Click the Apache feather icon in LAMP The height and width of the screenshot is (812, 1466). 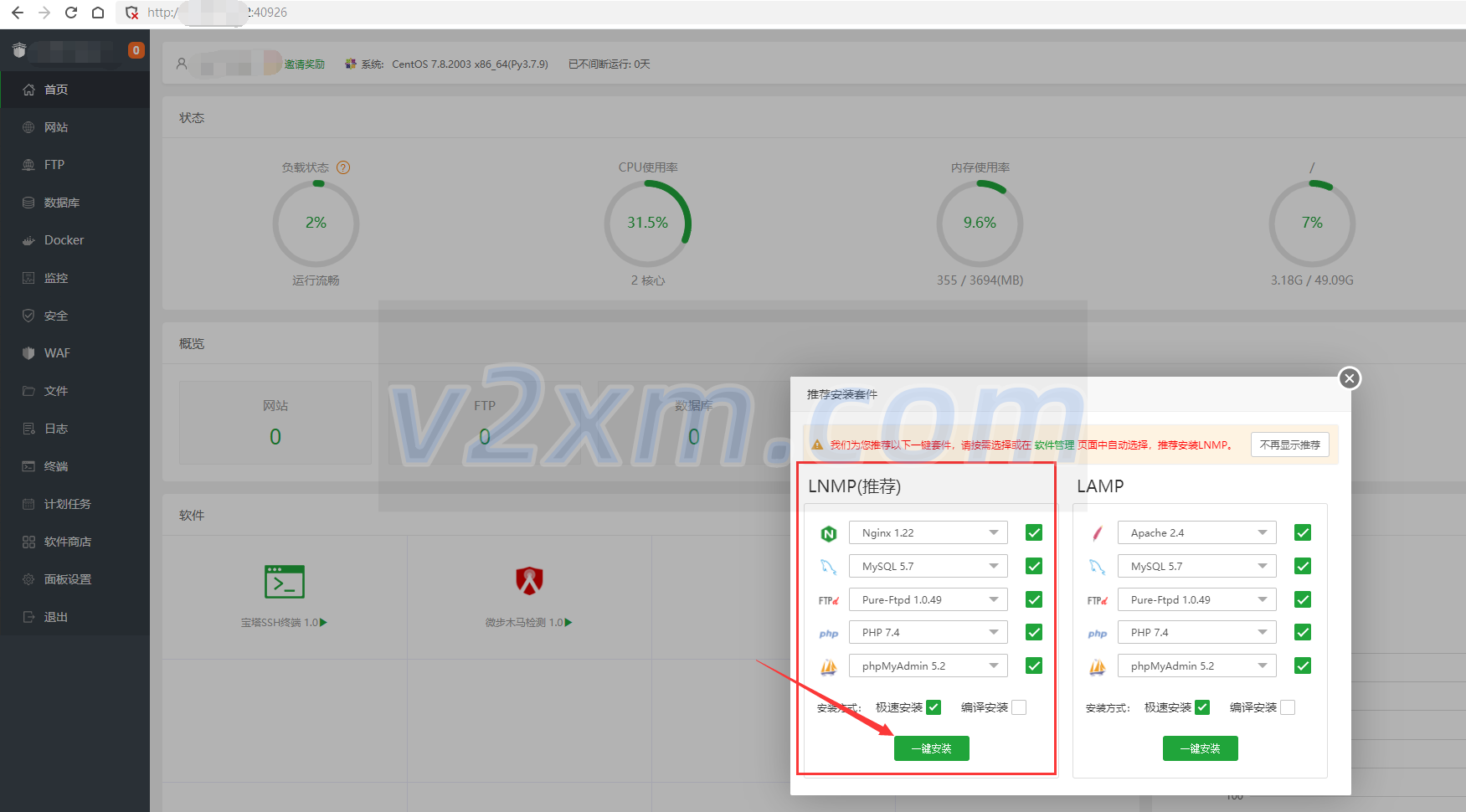[1098, 533]
